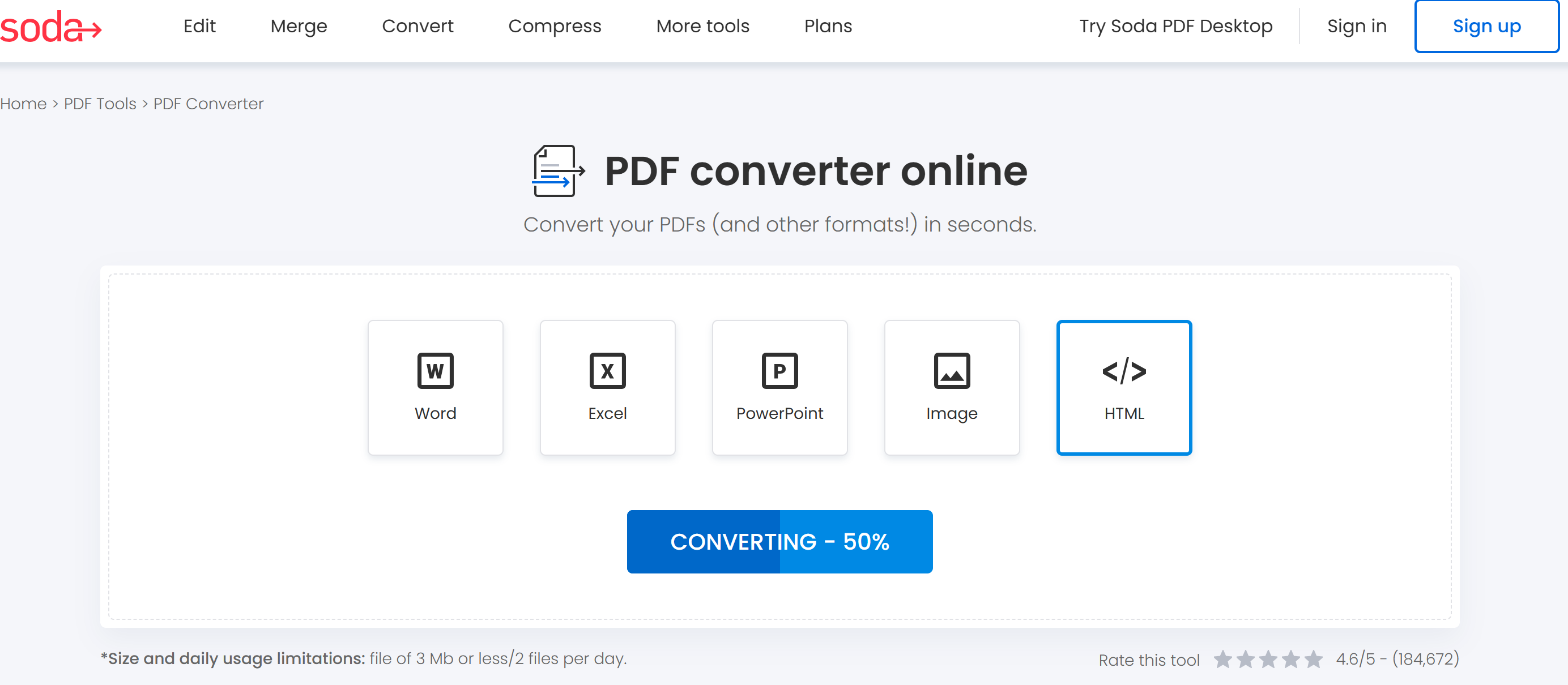The image size is (1568, 685).
Task: Select the Image format icon
Action: coord(952,370)
